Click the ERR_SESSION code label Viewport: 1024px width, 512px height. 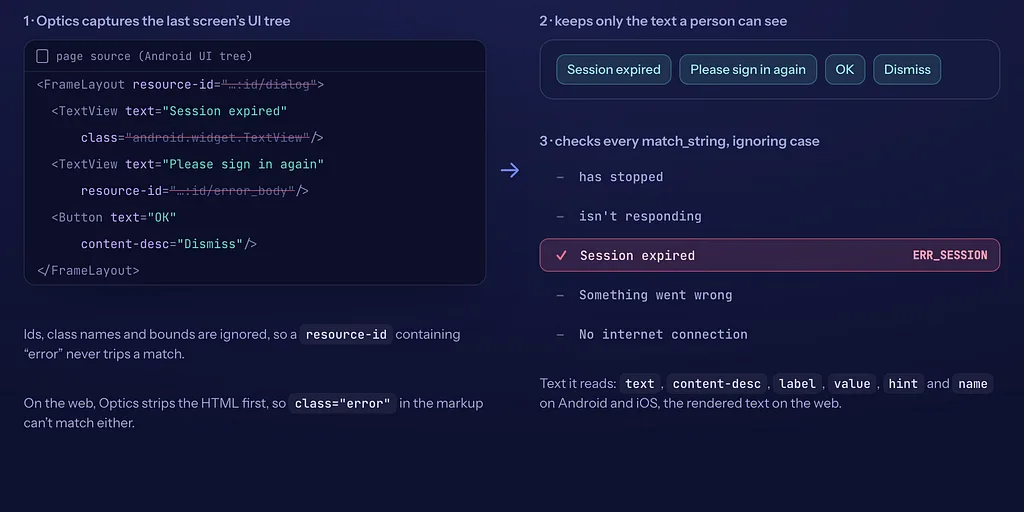pyautogui.click(x=950, y=255)
